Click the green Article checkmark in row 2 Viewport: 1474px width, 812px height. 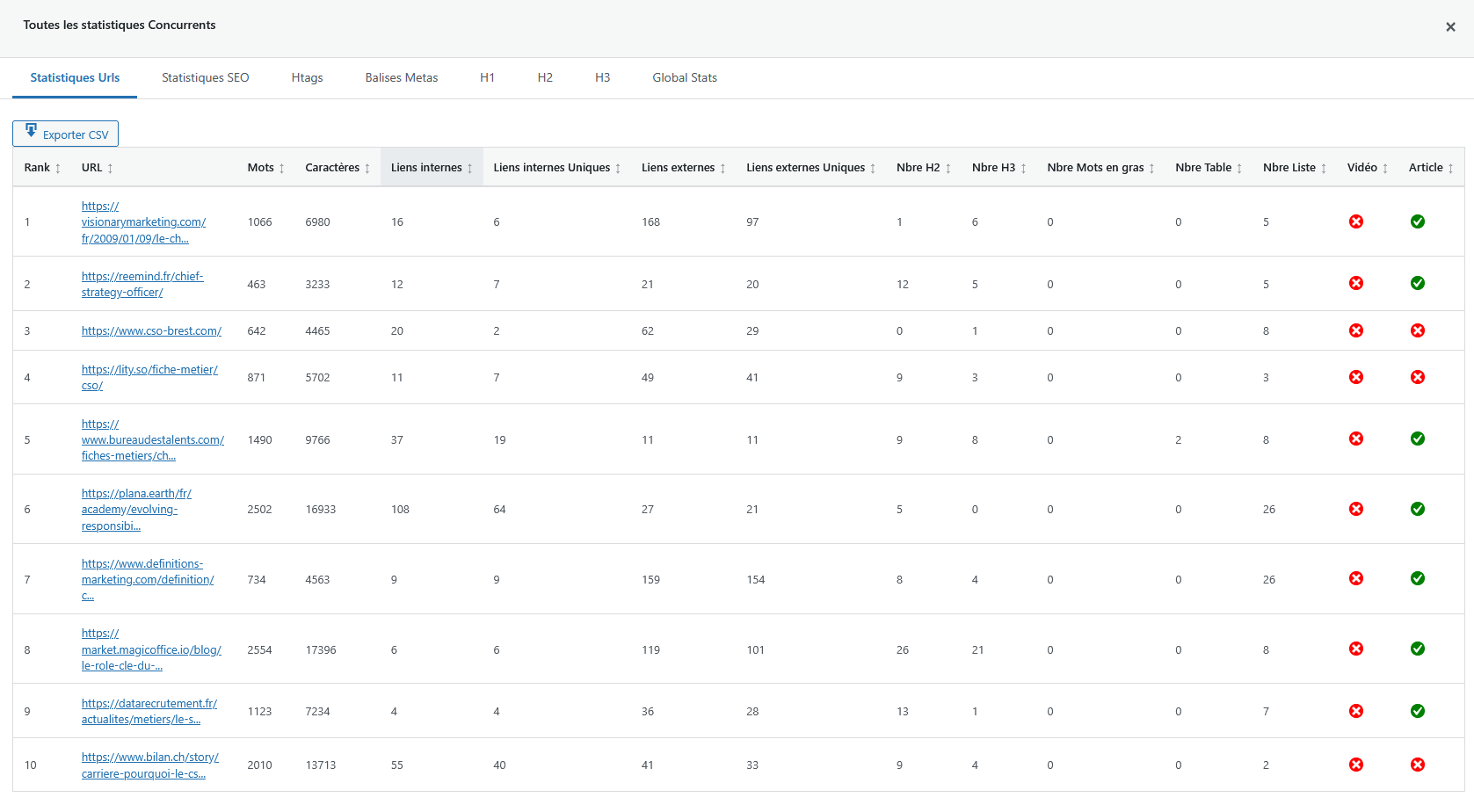(x=1417, y=283)
